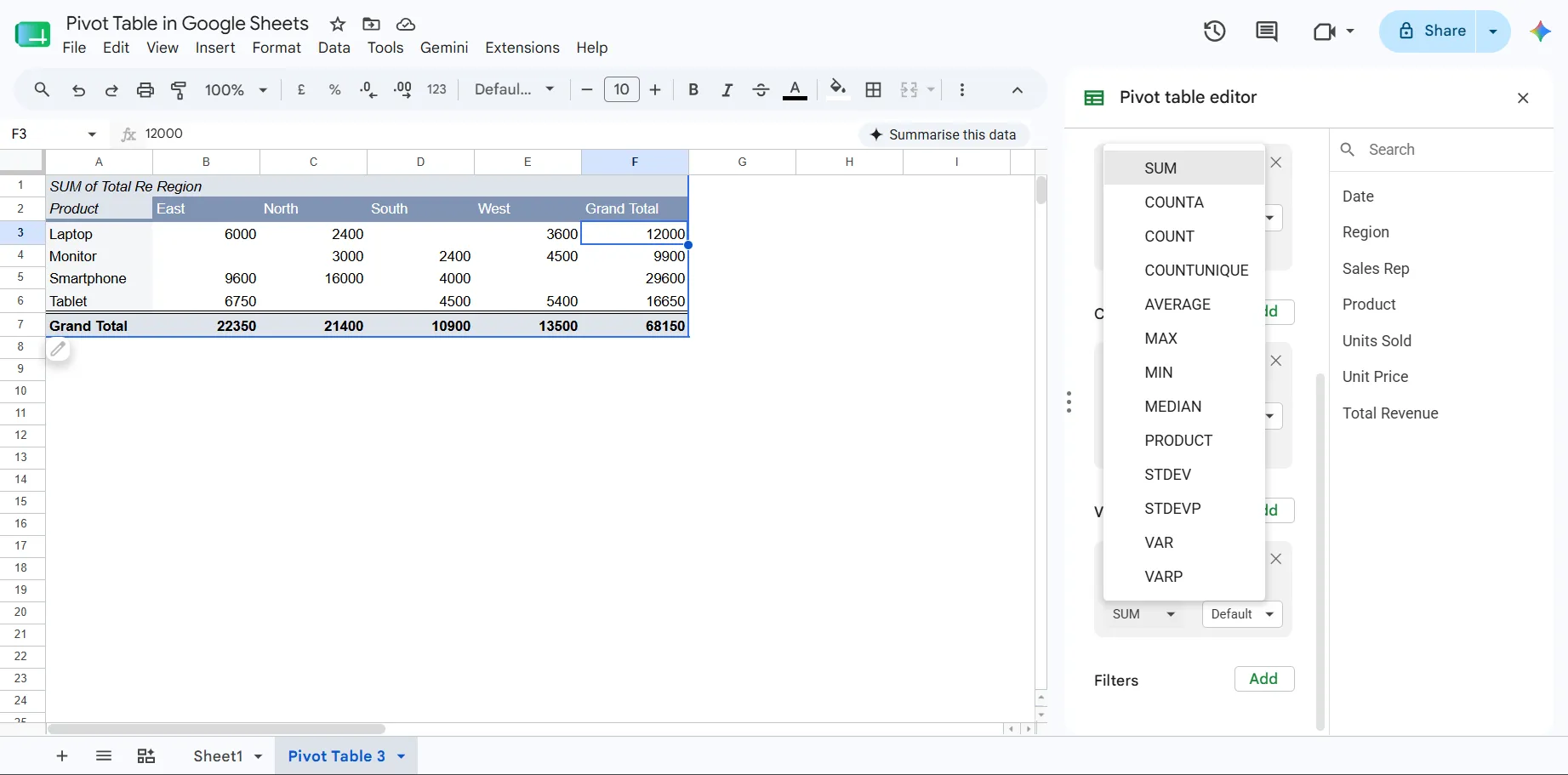1568x775 pixels.
Task: Pick MEDIAN from summarise options
Action: (x=1184, y=407)
